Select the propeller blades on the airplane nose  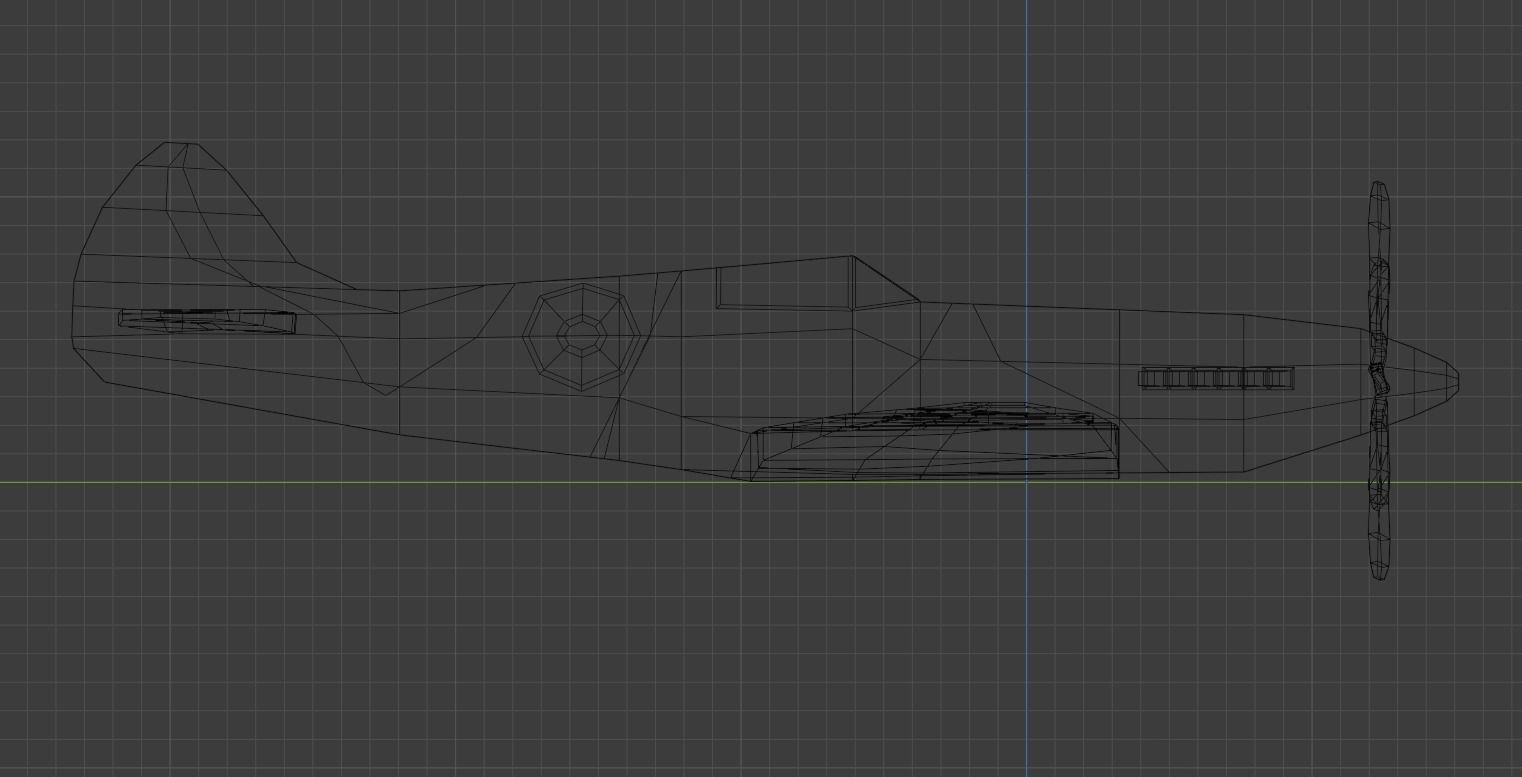1379,381
